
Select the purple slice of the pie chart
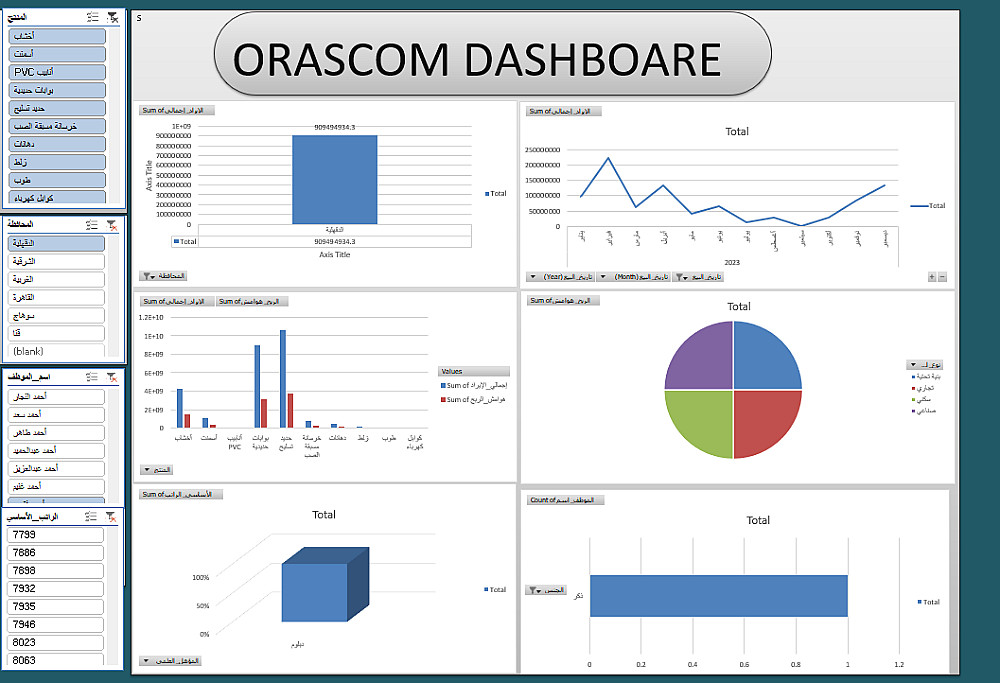tap(704, 360)
